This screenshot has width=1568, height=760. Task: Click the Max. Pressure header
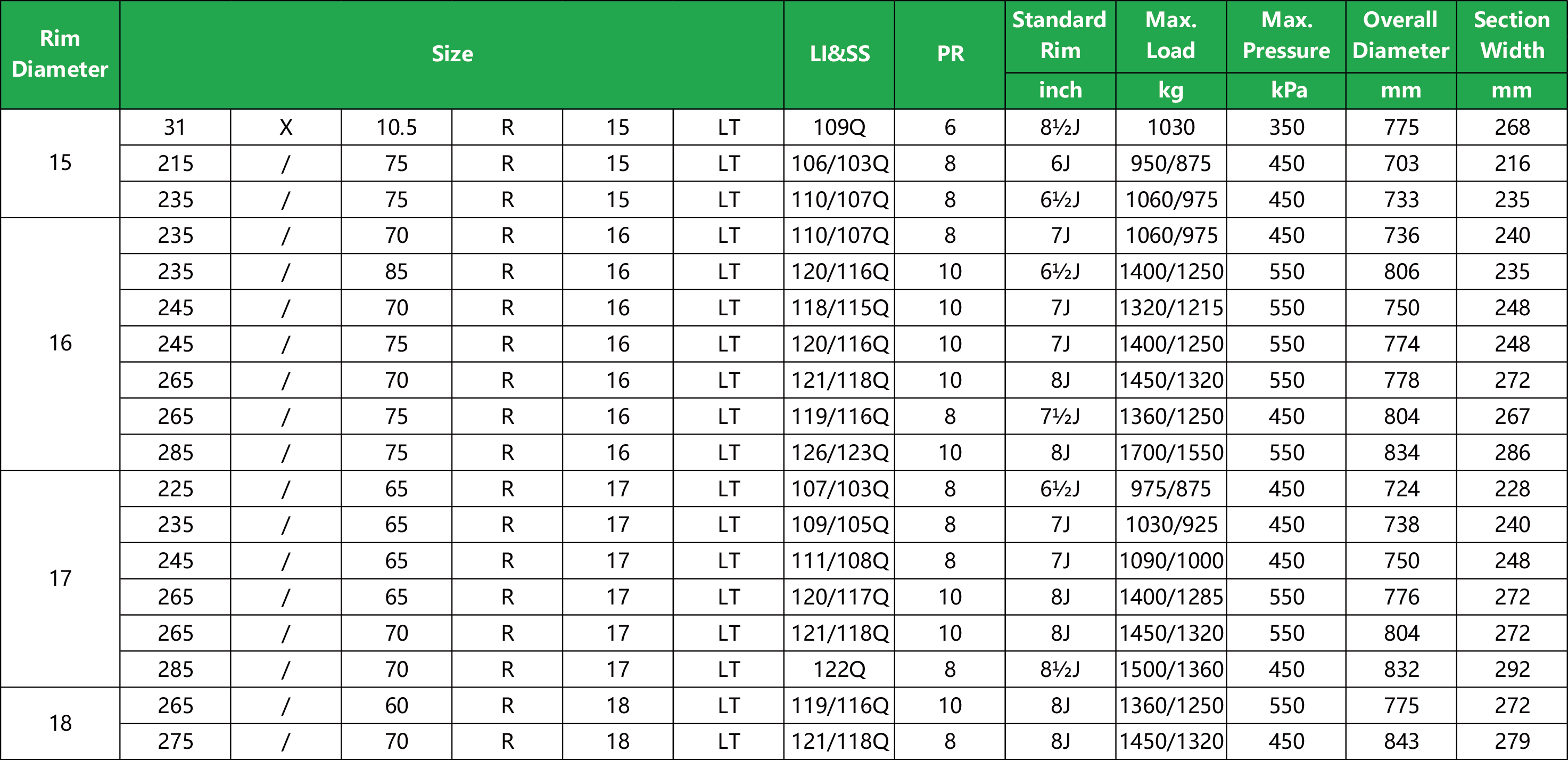tap(1286, 36)
